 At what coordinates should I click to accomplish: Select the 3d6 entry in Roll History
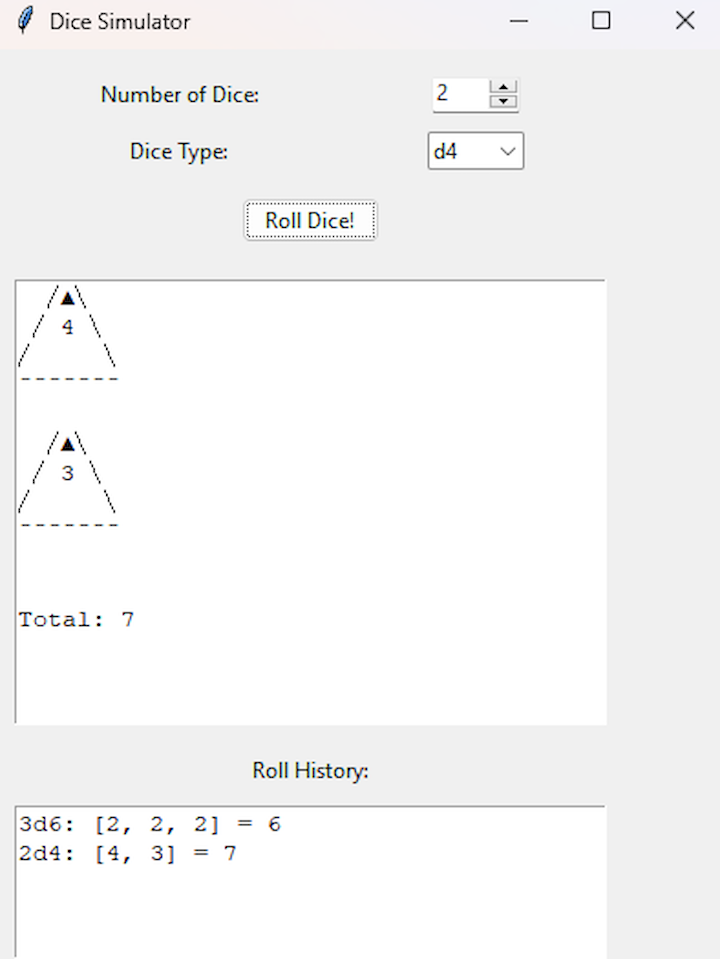(x=150, y=825)
